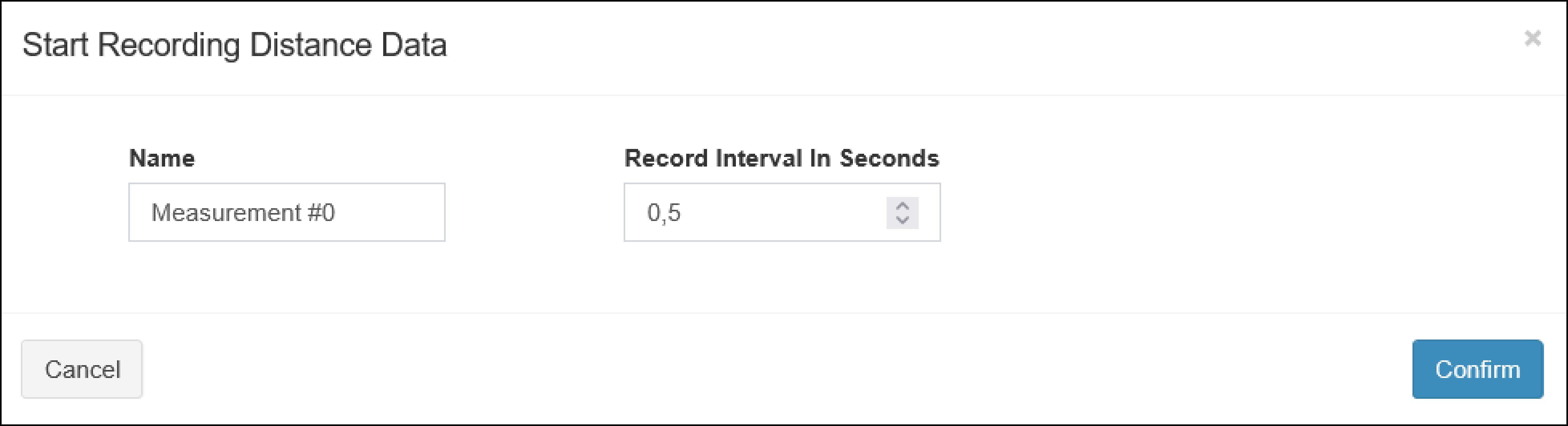The height and width of the screenshot is (426, 1568).
Task: Click the Start Recording Distance Data title
Action: pos(234,46)
